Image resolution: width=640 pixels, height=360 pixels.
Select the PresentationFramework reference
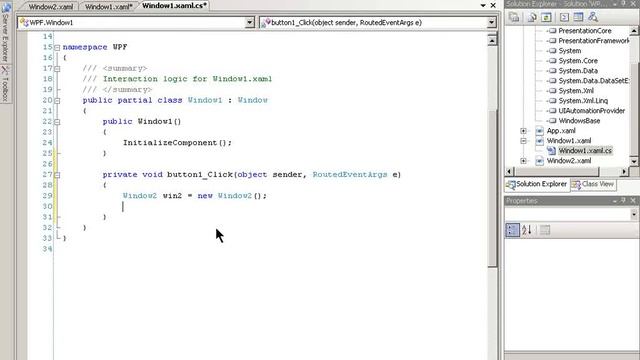[x=593, y=41]
